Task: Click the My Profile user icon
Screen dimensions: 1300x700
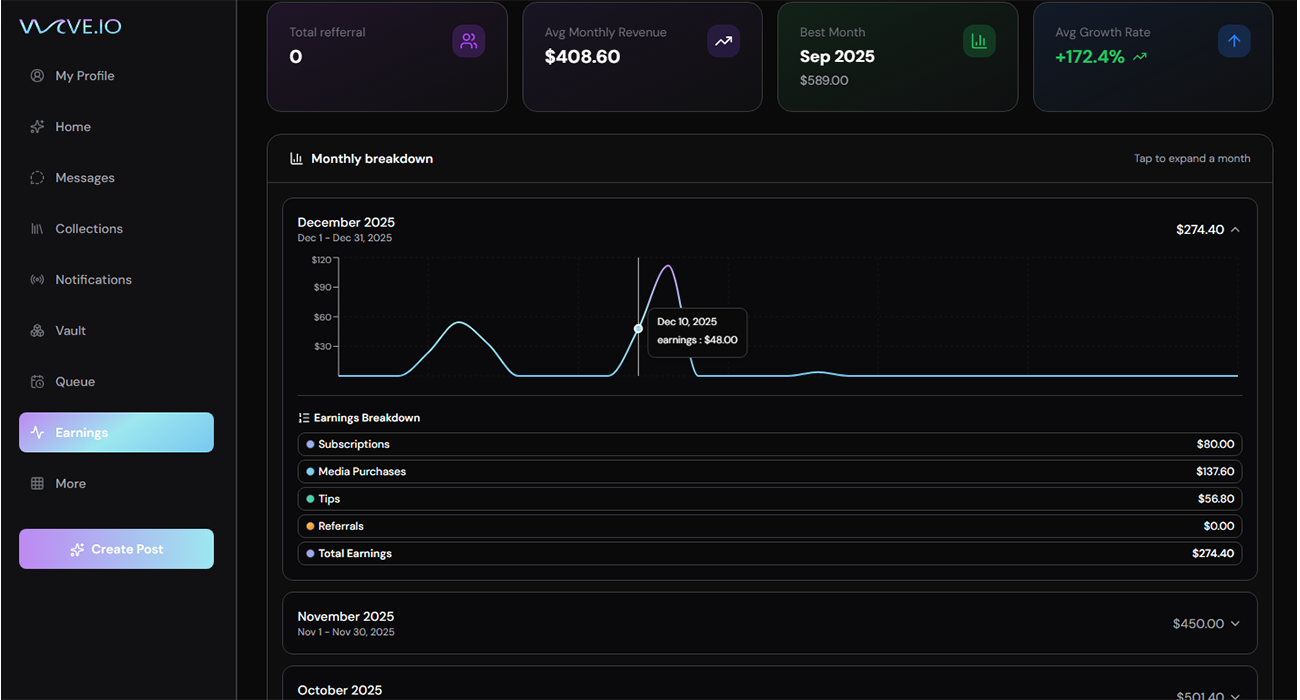Action: coord(37,76)
